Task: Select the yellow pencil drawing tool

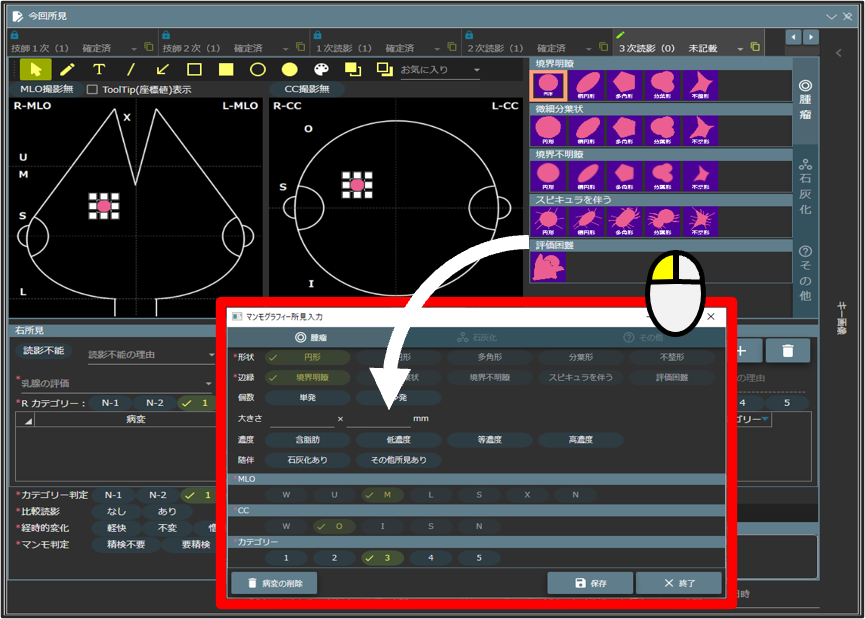Action: point(67,70)
